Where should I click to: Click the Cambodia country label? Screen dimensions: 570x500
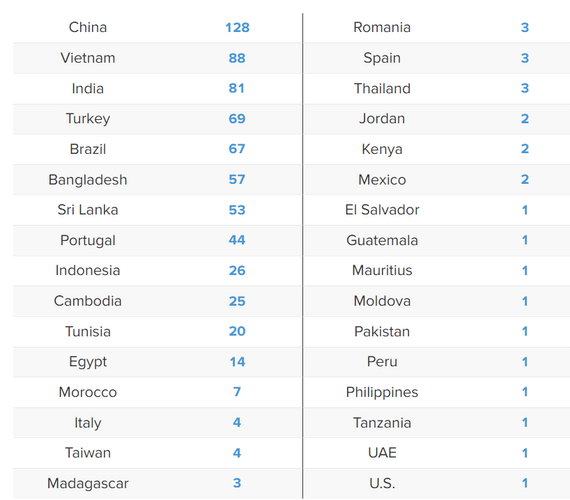[88, 301]
